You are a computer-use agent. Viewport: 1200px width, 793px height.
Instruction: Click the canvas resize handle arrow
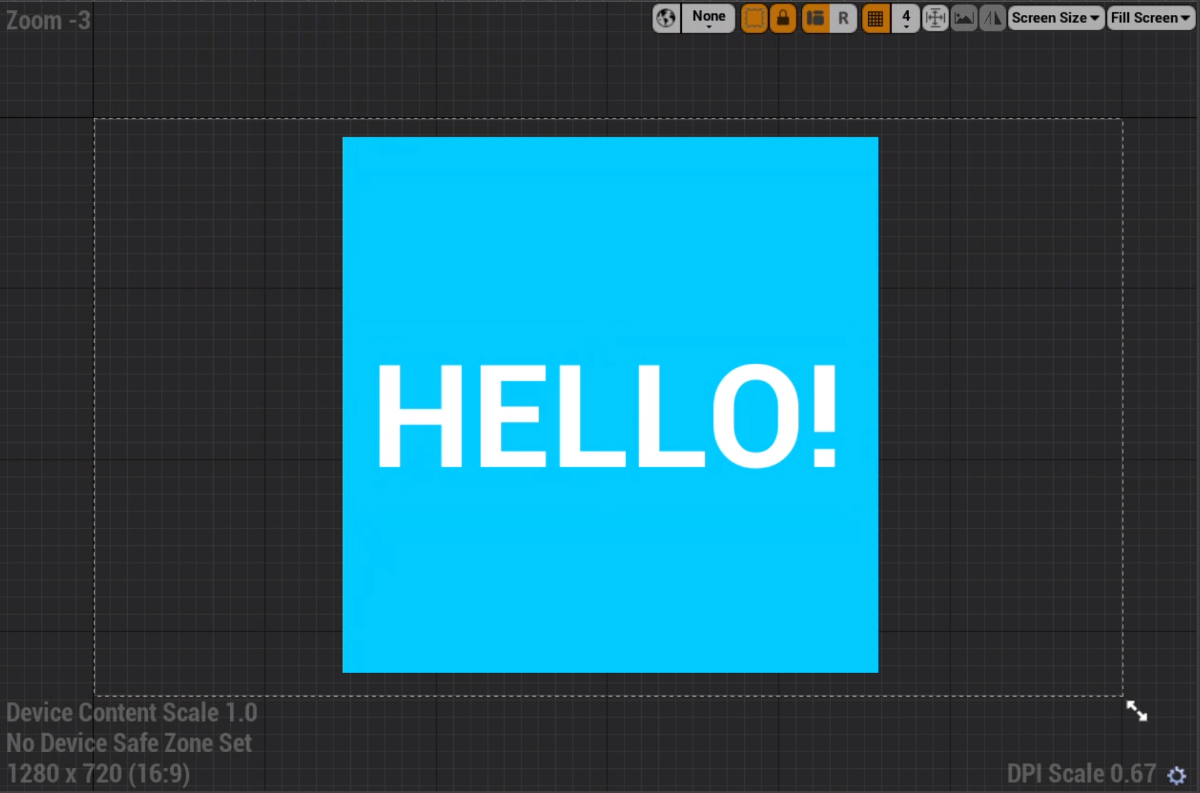[1137, 711]
